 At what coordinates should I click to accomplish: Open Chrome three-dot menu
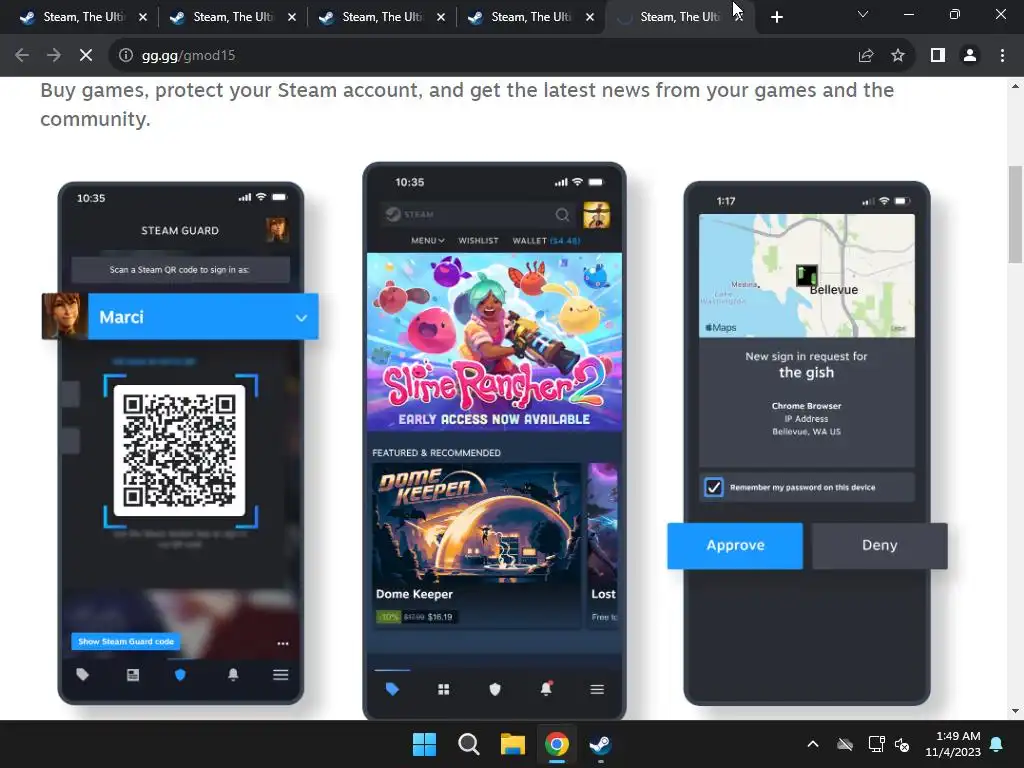click(1002, 56)
